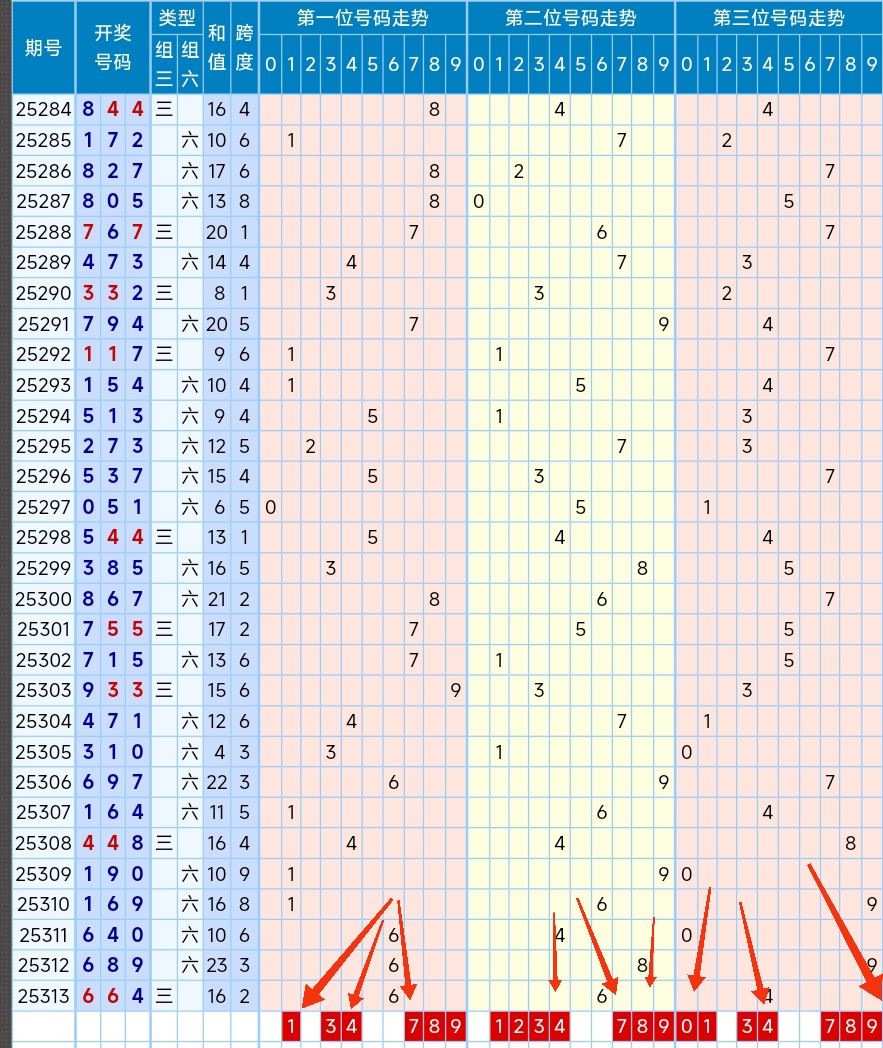Click red cell 9 in first-position bottom row
Viewport: 883px width, 1048px height.
pyautogui.click(x=456, y=1026)
